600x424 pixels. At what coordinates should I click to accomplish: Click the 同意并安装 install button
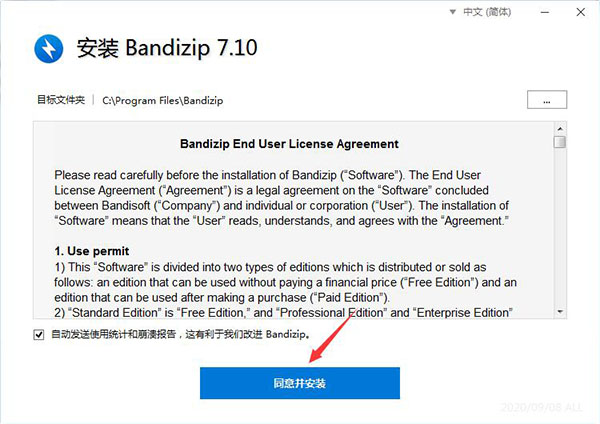click(x=300, y=383)
